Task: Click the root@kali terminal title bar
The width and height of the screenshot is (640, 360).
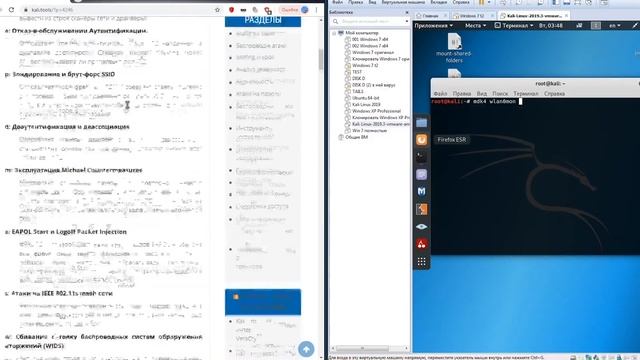Action: tap(535, 84)
